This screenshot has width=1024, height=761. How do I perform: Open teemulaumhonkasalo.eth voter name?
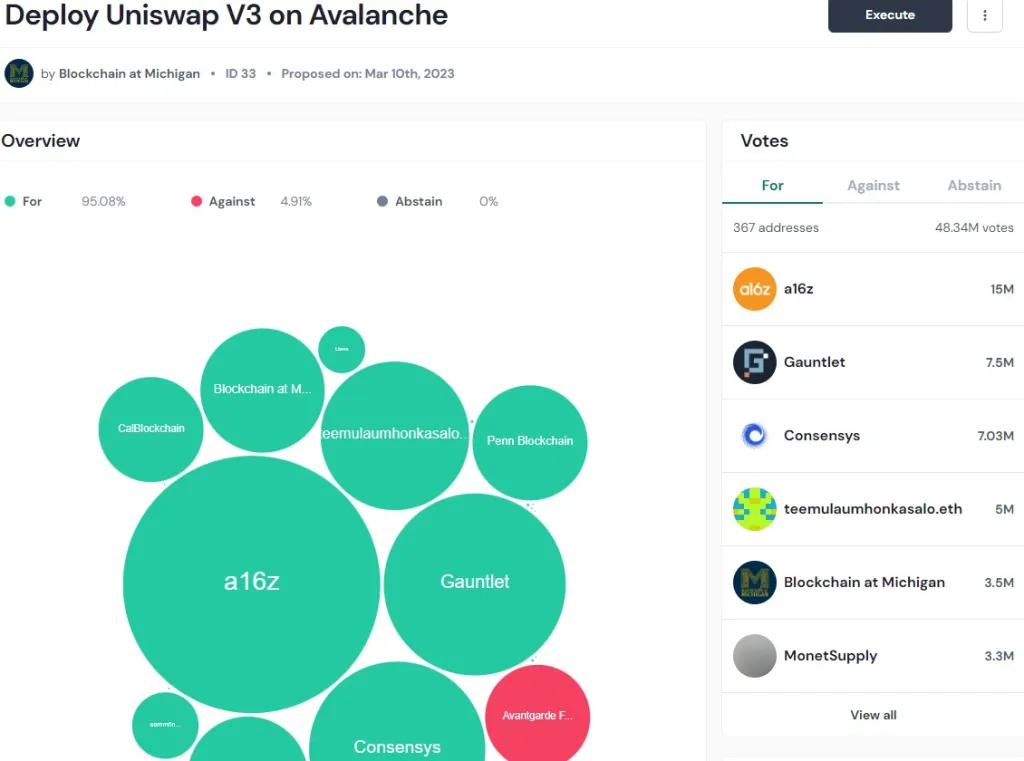pos(872,509)
